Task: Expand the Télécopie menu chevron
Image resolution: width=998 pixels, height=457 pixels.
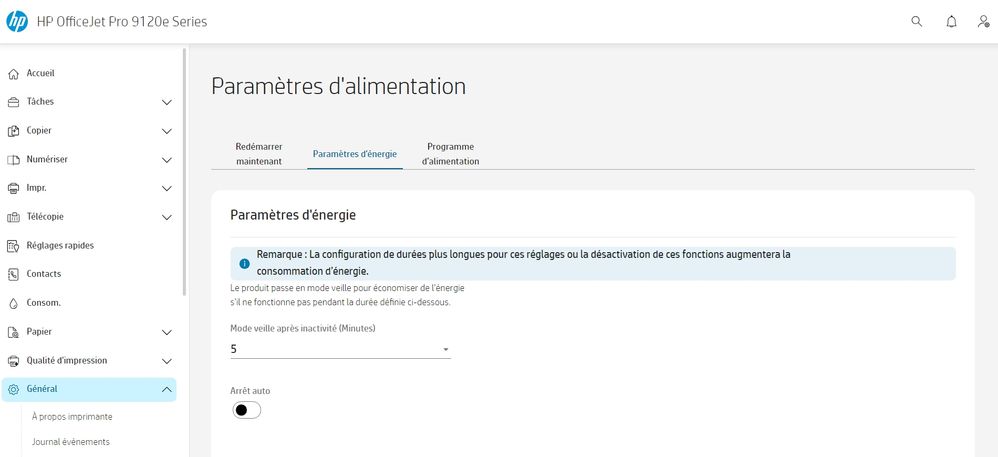Action: click(x=167, y=217)
